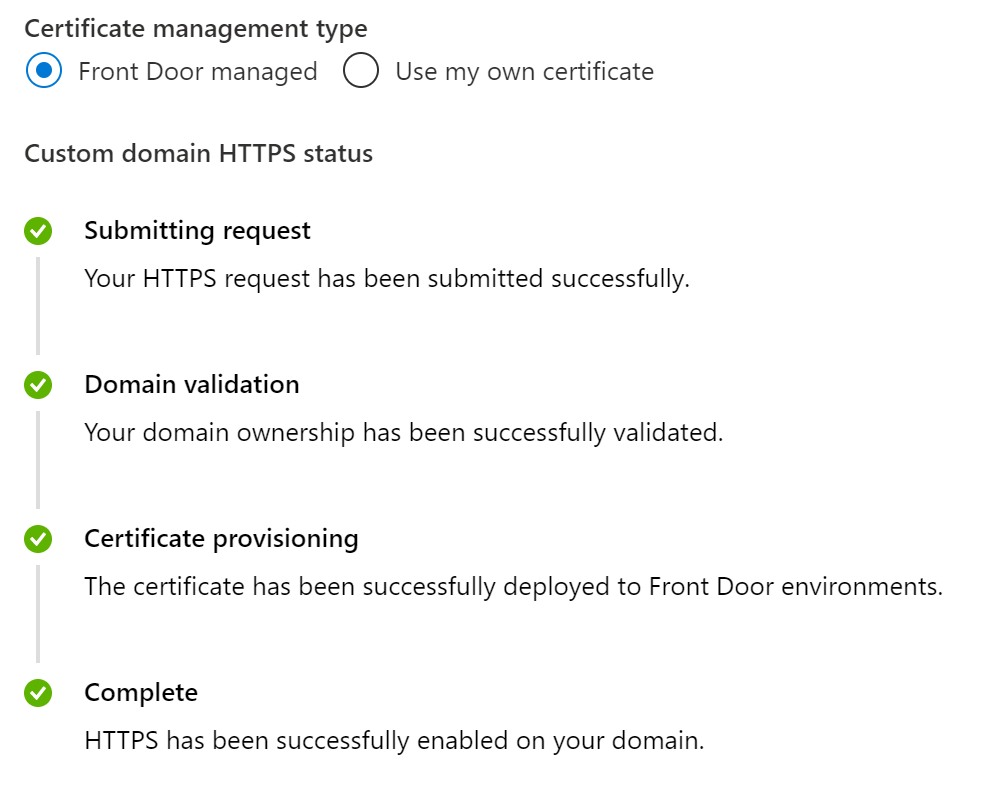
Task: Click the Domain validation step heading
Action: click(x=191, y=385)
